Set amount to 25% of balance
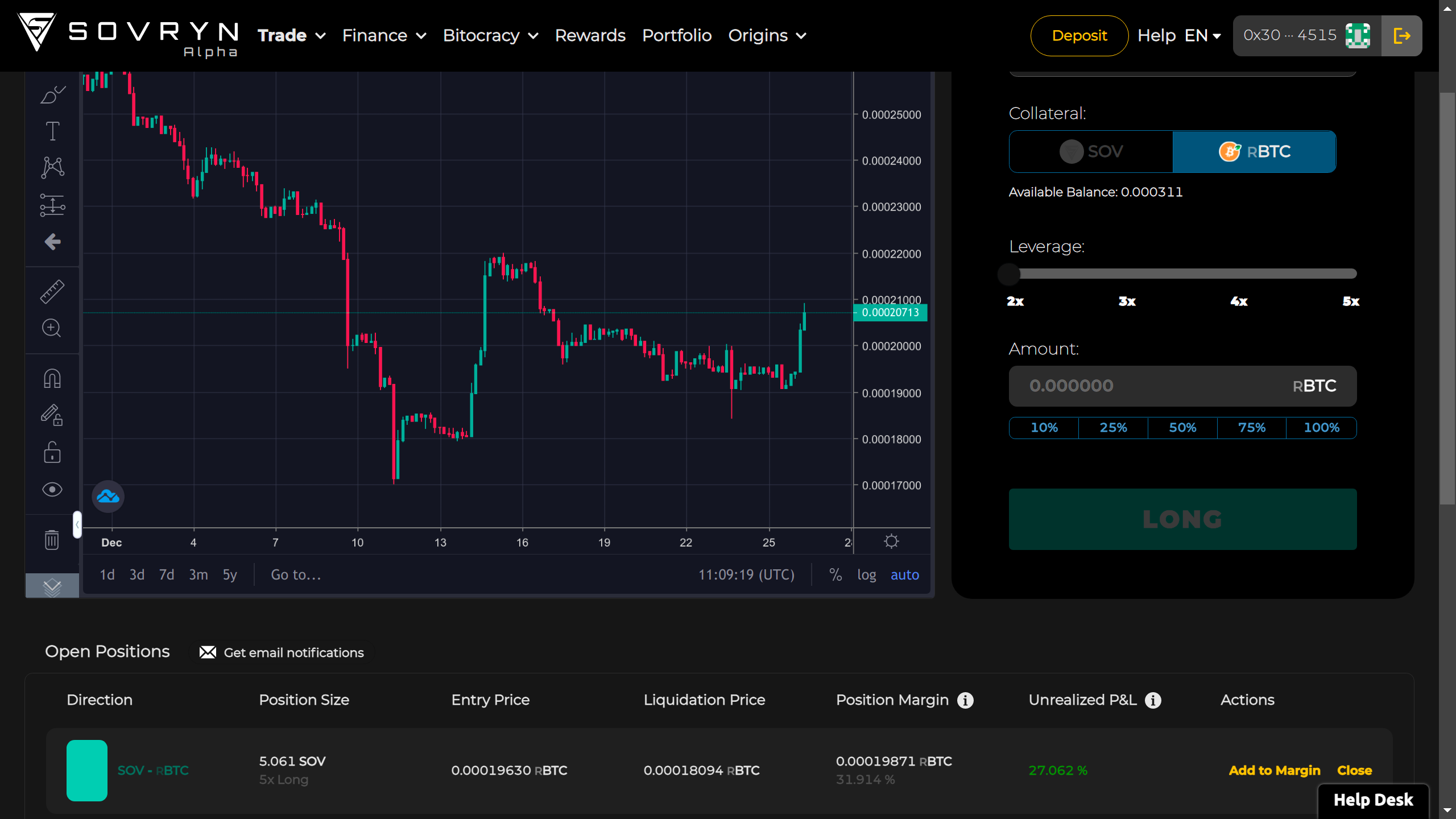 (1113, 428)
